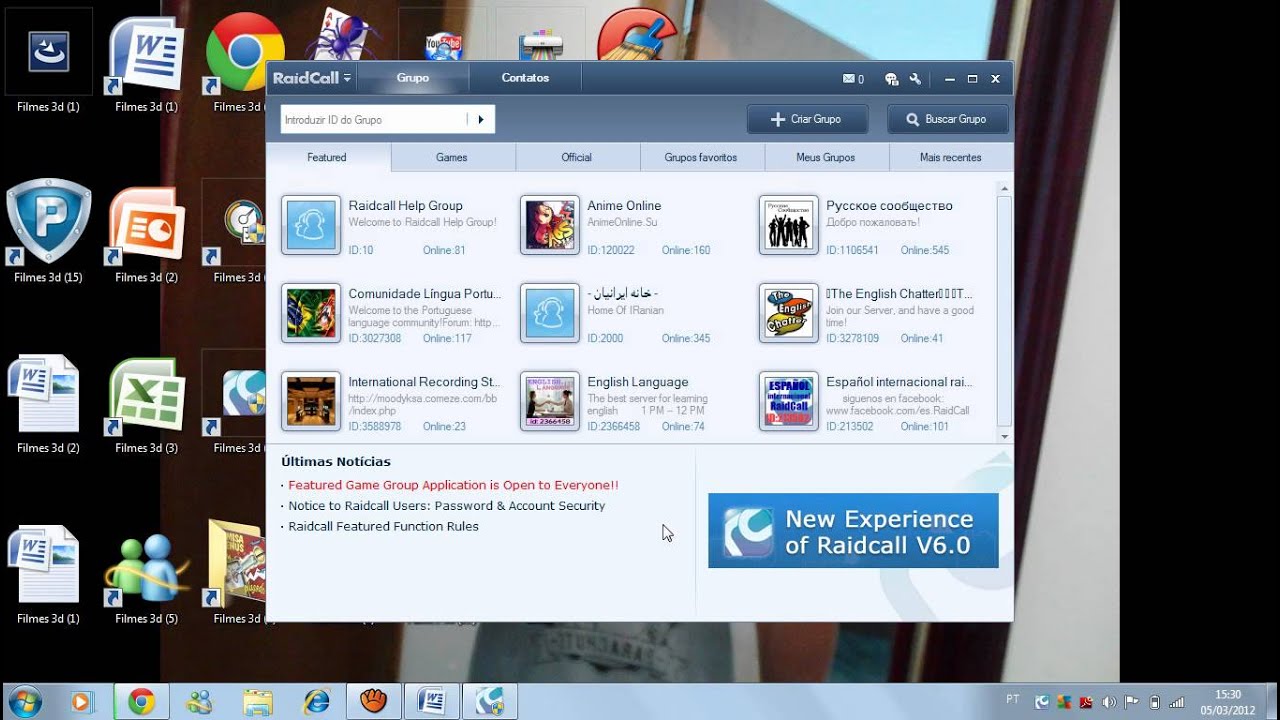Open Word in the taskbar
Screen dimensions: 1280x720
pos(432,702)
